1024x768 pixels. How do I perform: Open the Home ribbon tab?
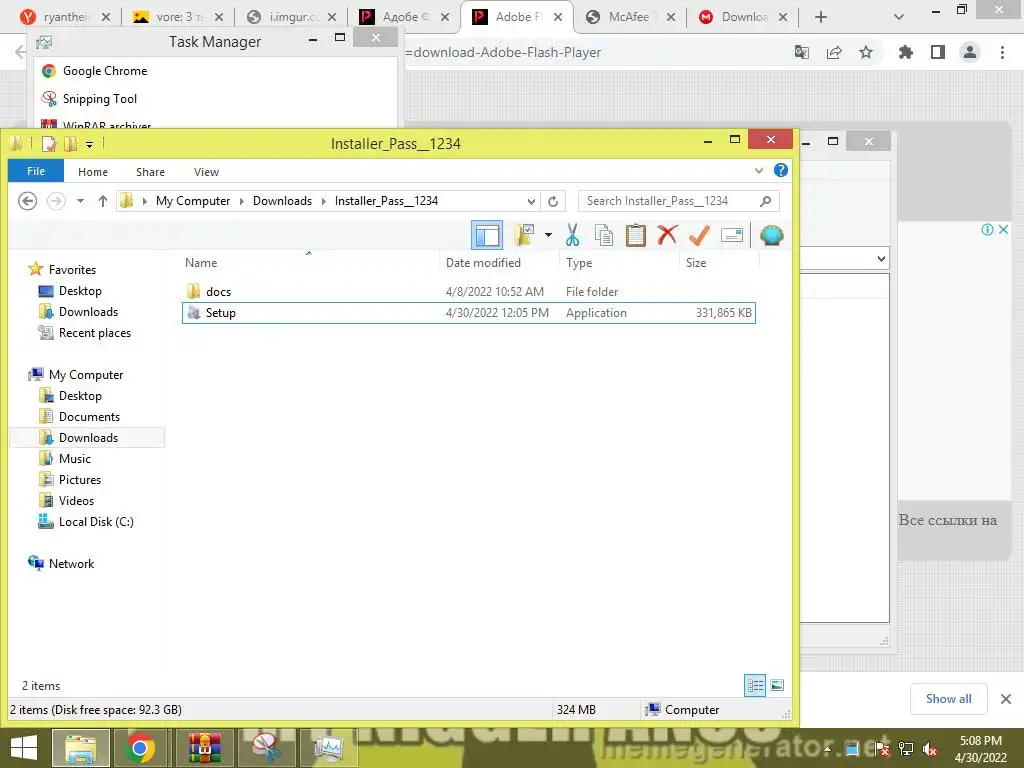[93, 172]
